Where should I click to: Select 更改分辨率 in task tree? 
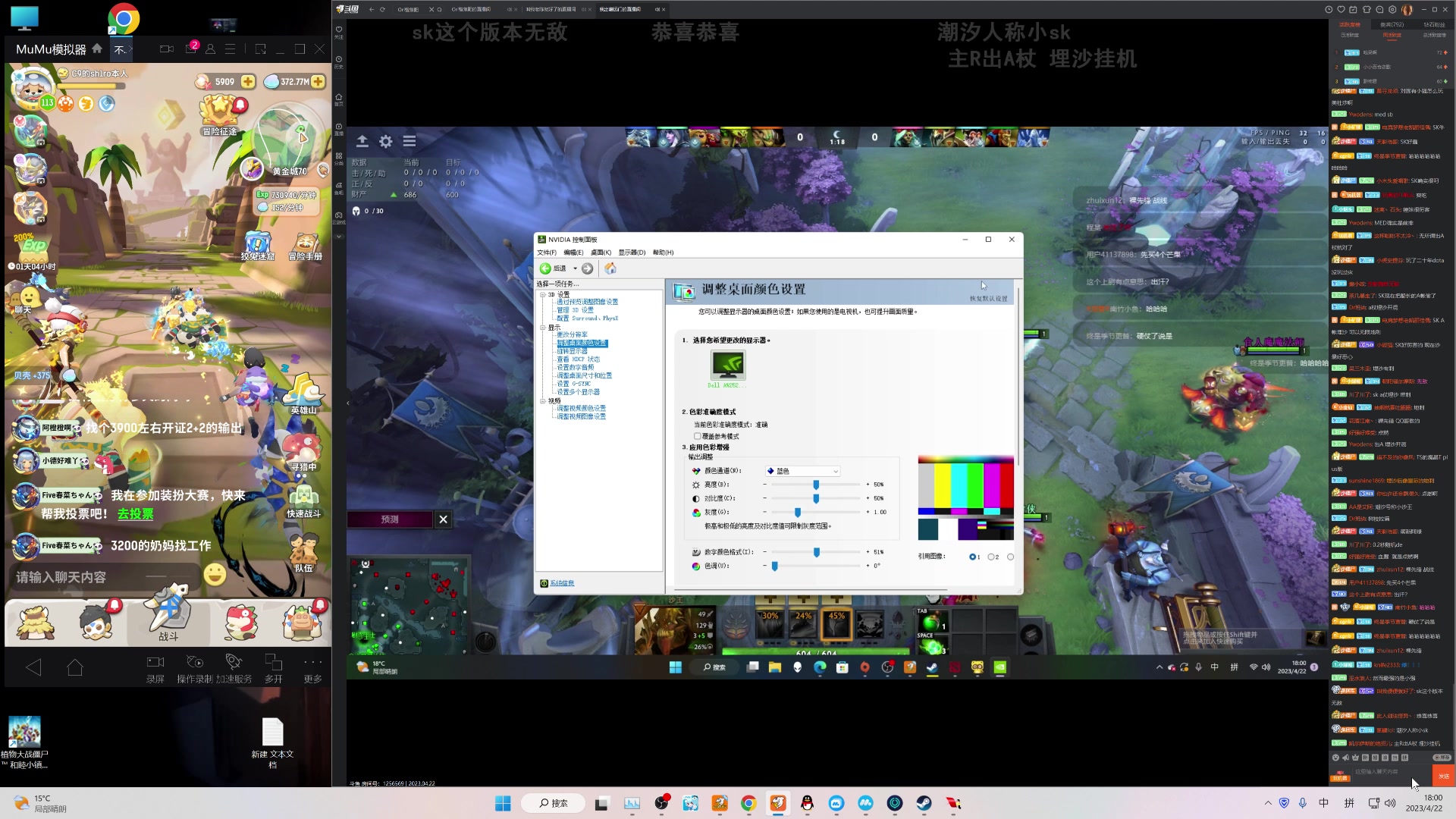572,334
